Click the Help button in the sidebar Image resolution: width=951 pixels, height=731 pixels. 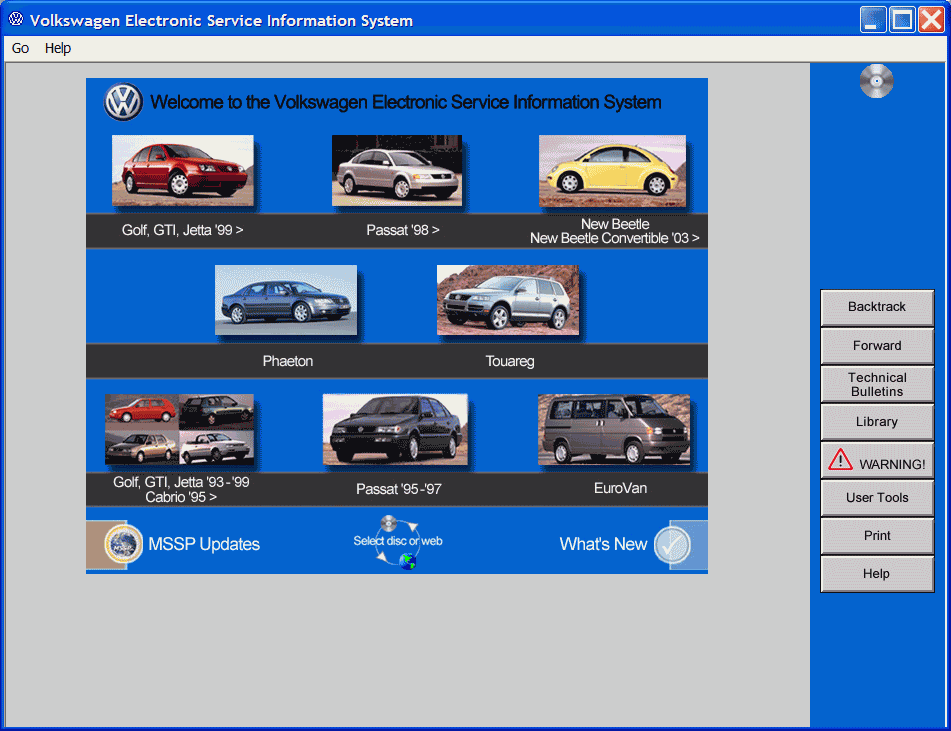[877, 574]
